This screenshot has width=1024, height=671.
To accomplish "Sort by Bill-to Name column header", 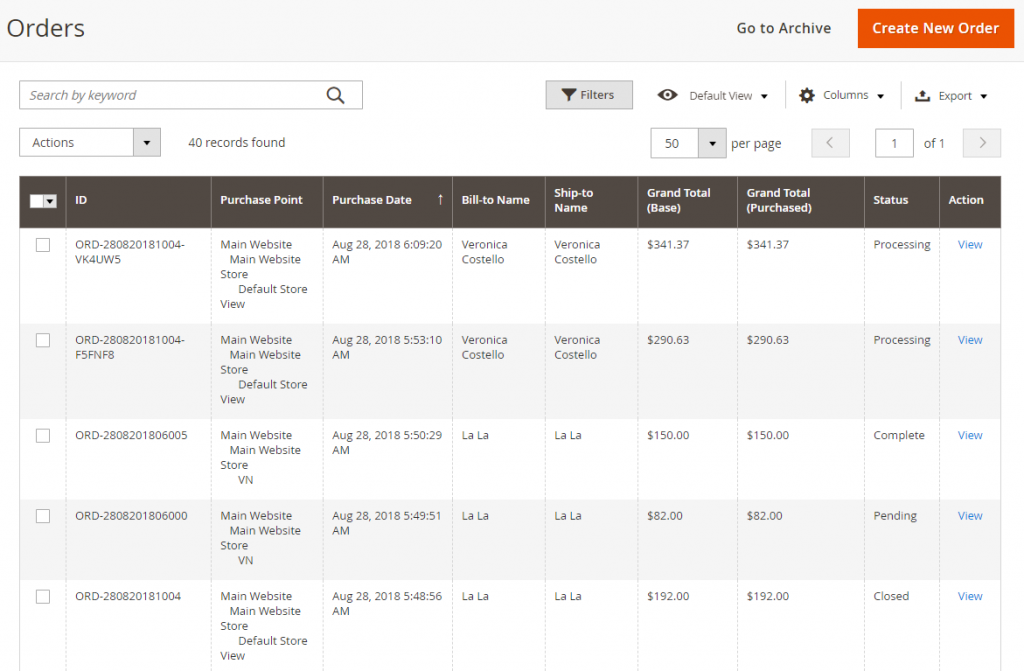I will click(495, 200).
